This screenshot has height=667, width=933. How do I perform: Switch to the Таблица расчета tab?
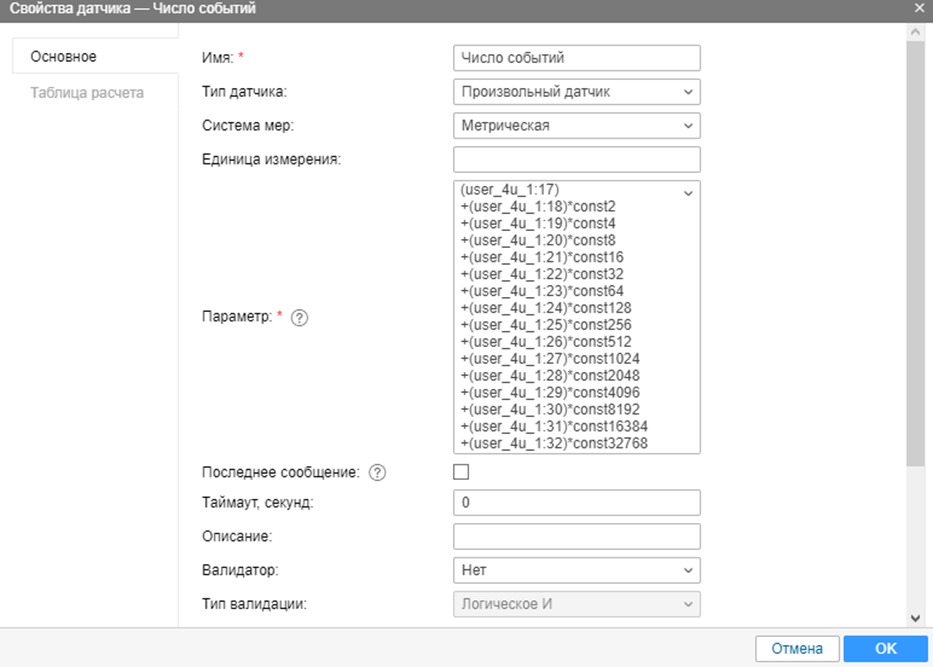[x=87, y=93]
